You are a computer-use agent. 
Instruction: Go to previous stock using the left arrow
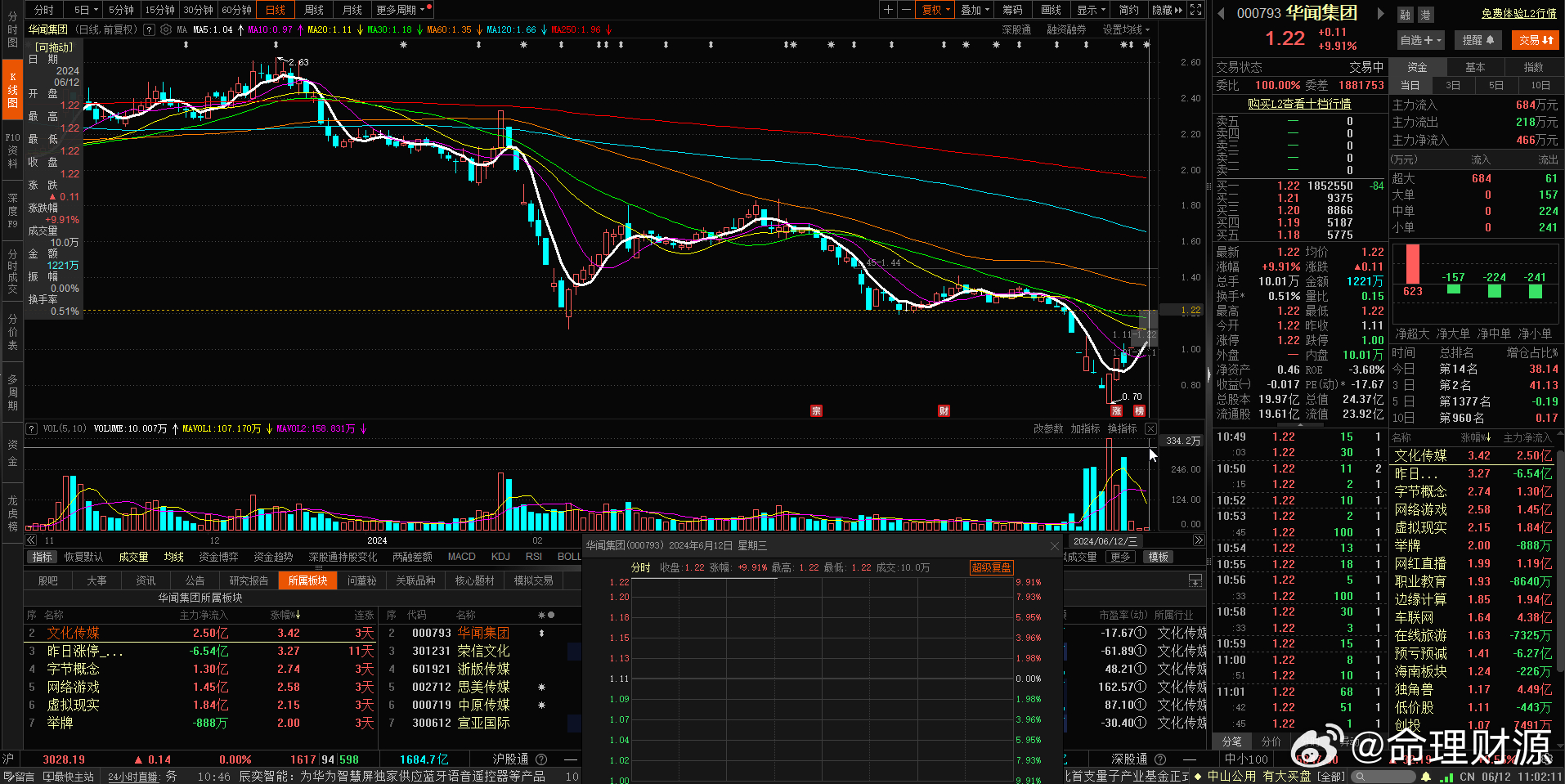1222,13
